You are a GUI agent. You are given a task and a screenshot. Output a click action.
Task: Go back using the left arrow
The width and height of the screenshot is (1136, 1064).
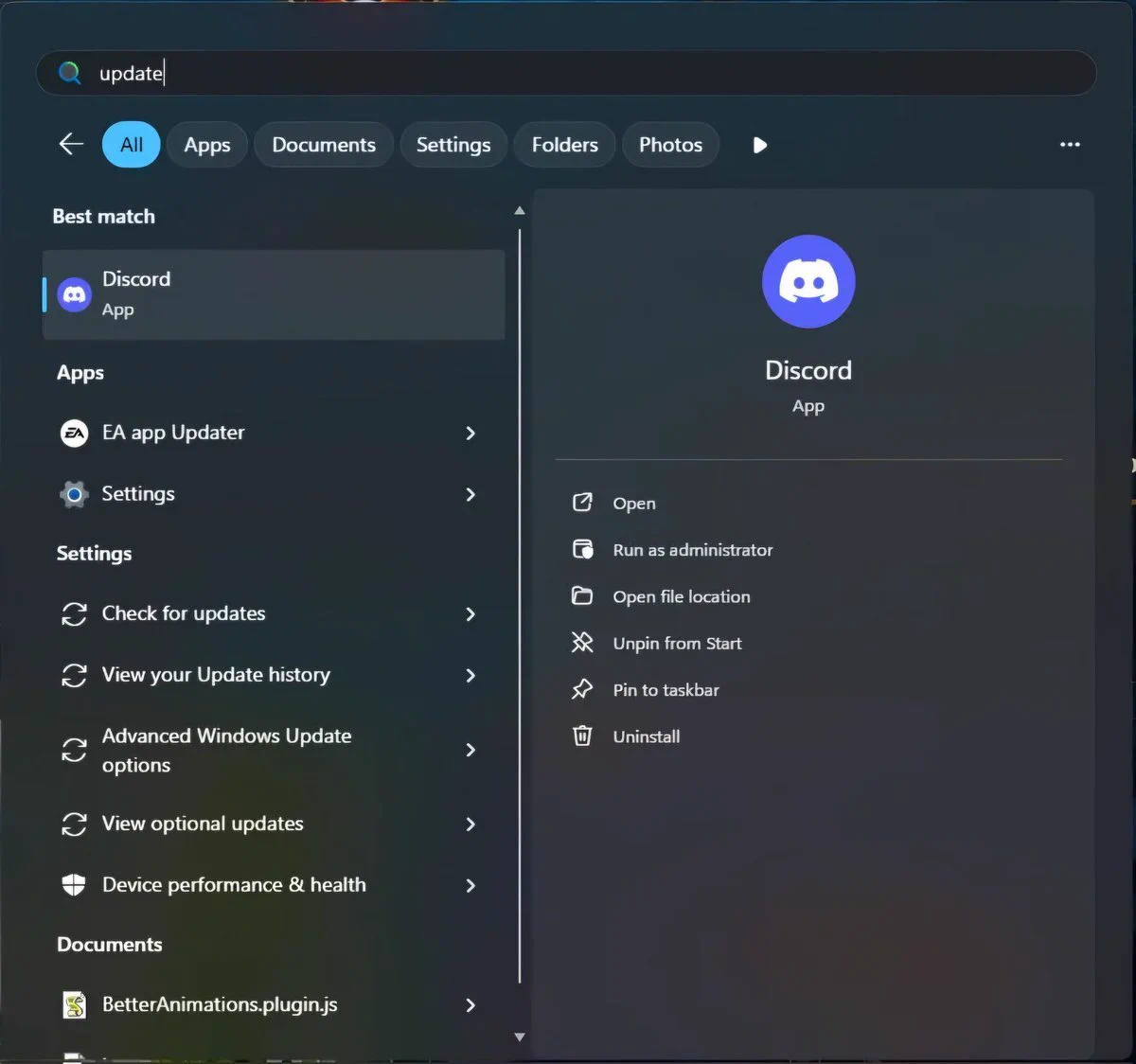coord(71,144)
